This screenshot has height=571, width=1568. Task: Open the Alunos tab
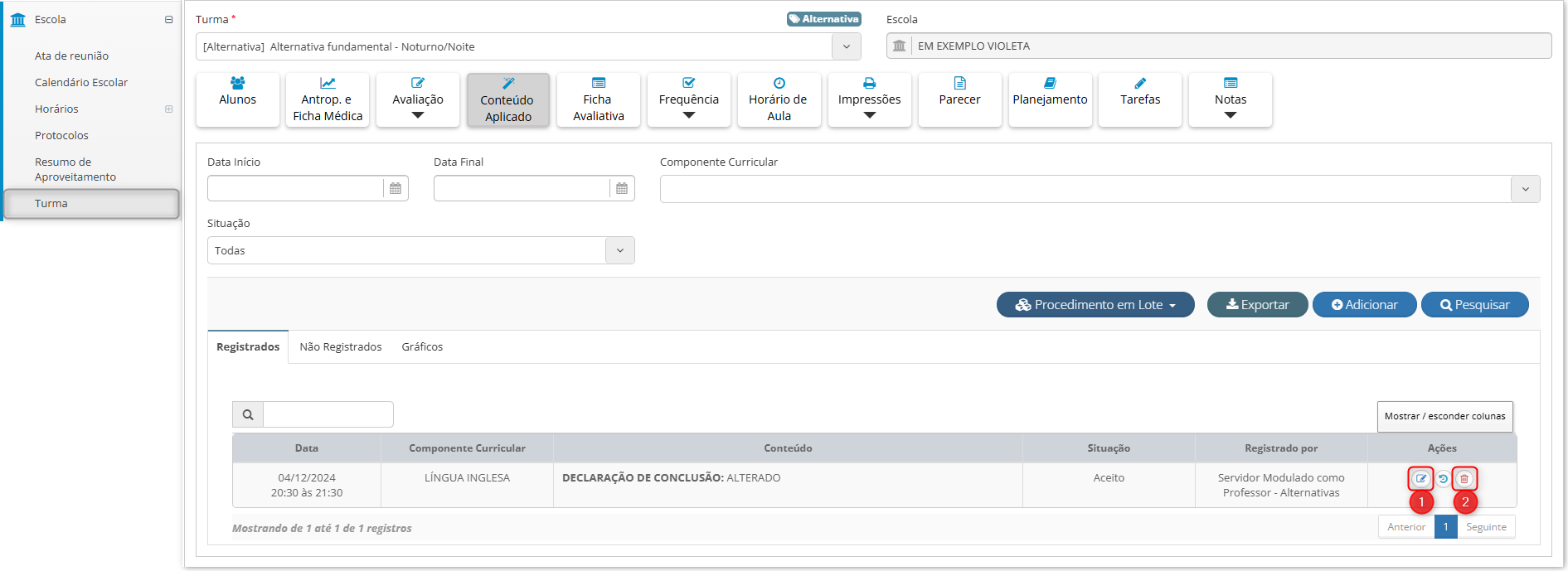point(238,99)
